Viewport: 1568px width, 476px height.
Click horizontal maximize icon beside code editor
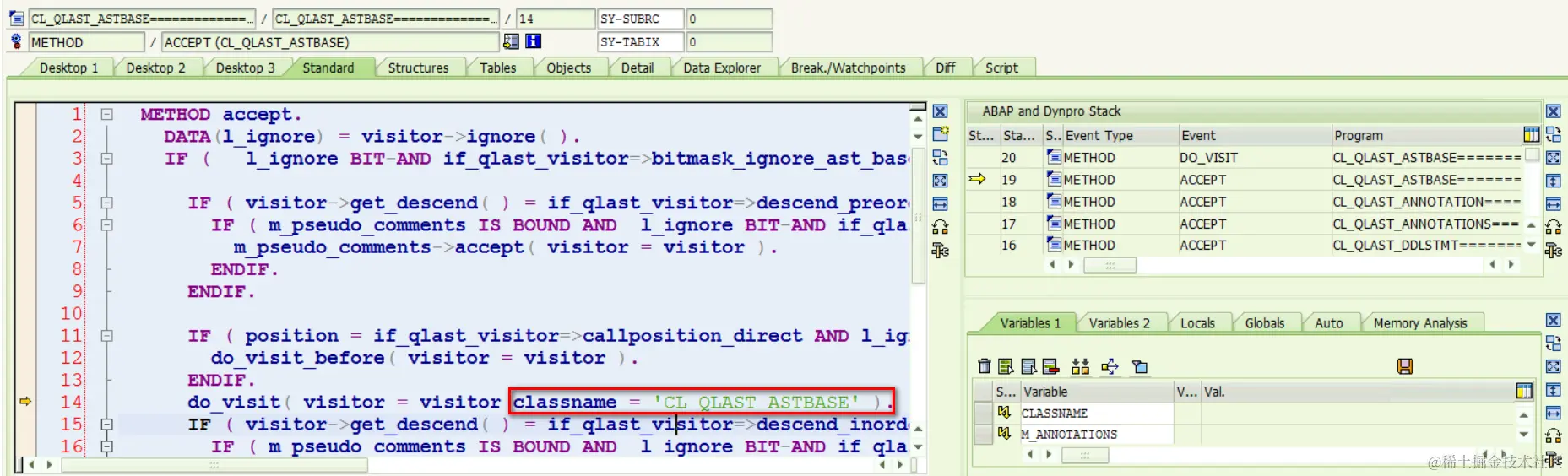point(940,203)
